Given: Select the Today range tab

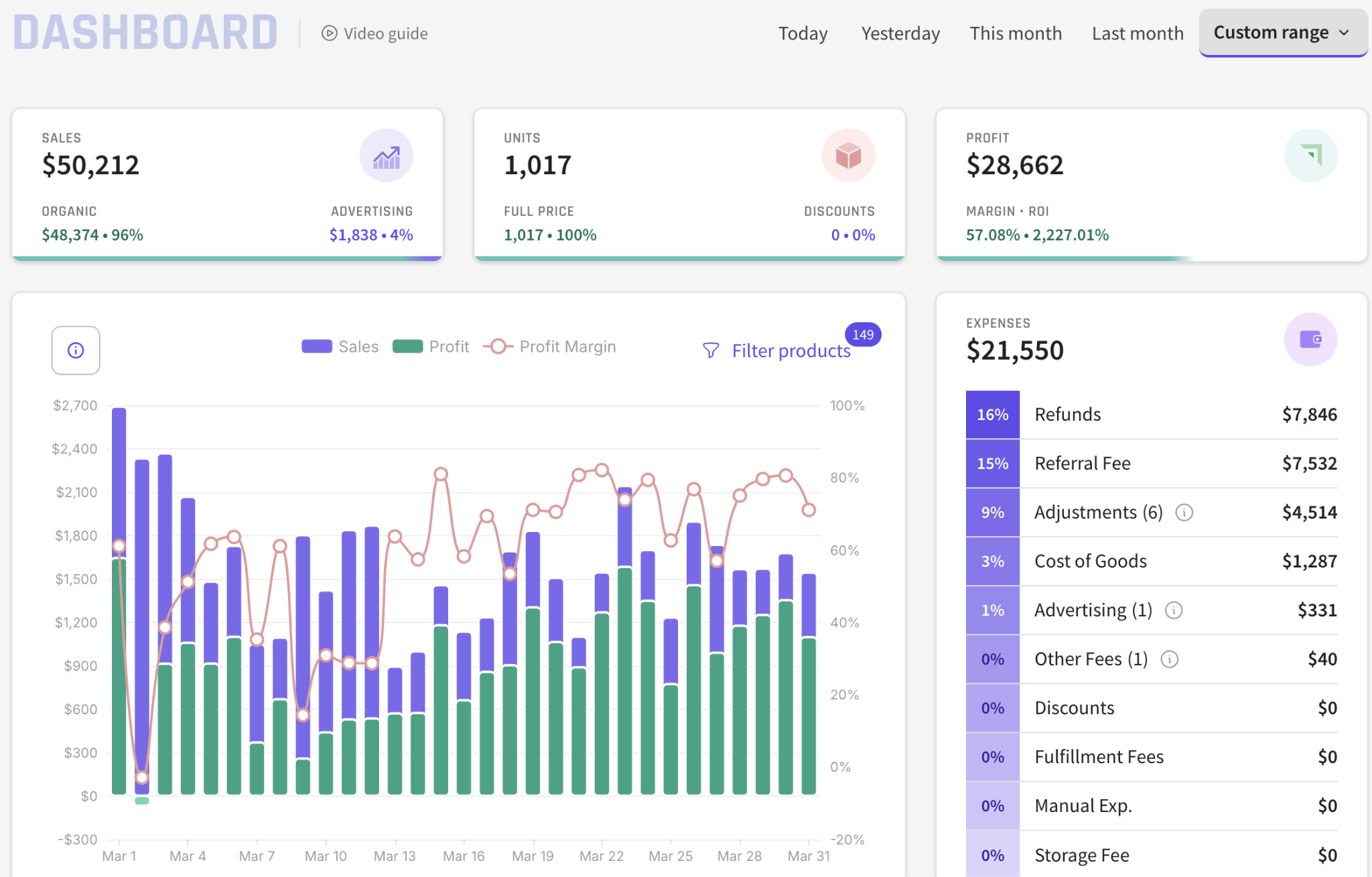Looking at the screenshot, I should pyautogui.click(x=803, y=33).
